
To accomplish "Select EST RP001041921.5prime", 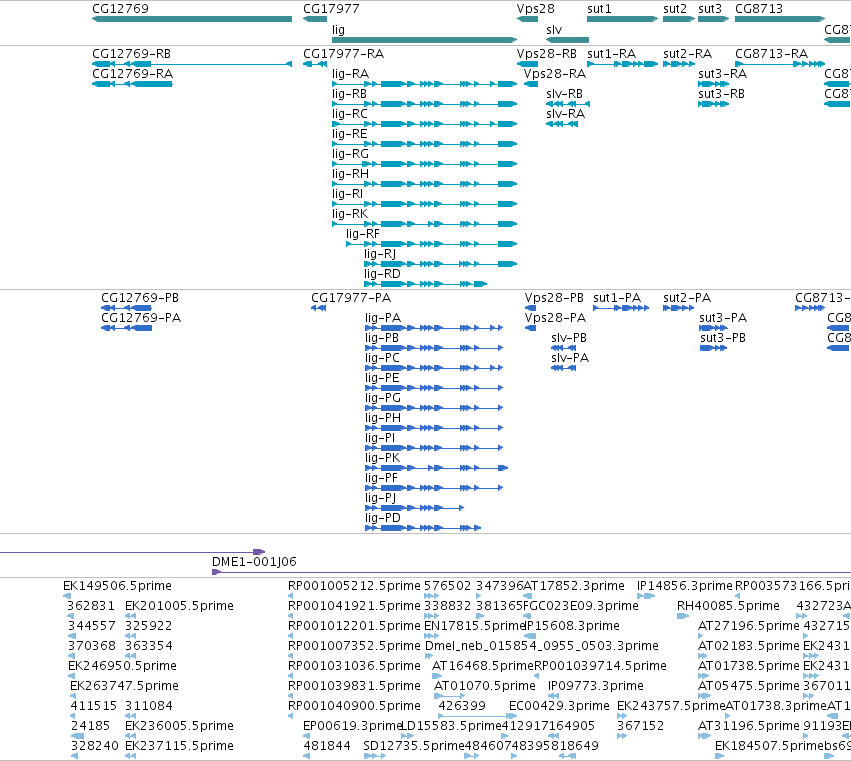I will pyautogui.click(x=290, y=616).
